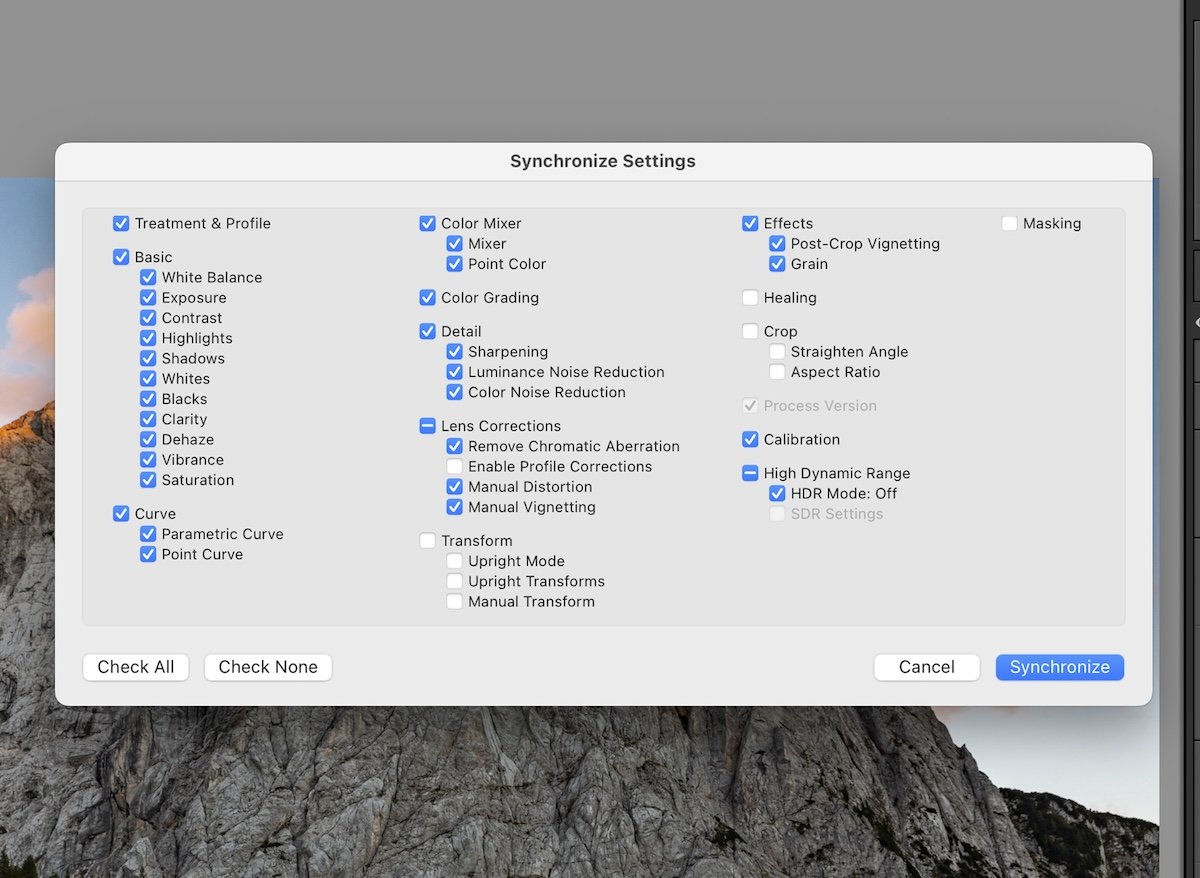Uncheck the Exposure checkbox
Image resolution: width=1200 pixels, height=878 pixels.
(148, 297)
